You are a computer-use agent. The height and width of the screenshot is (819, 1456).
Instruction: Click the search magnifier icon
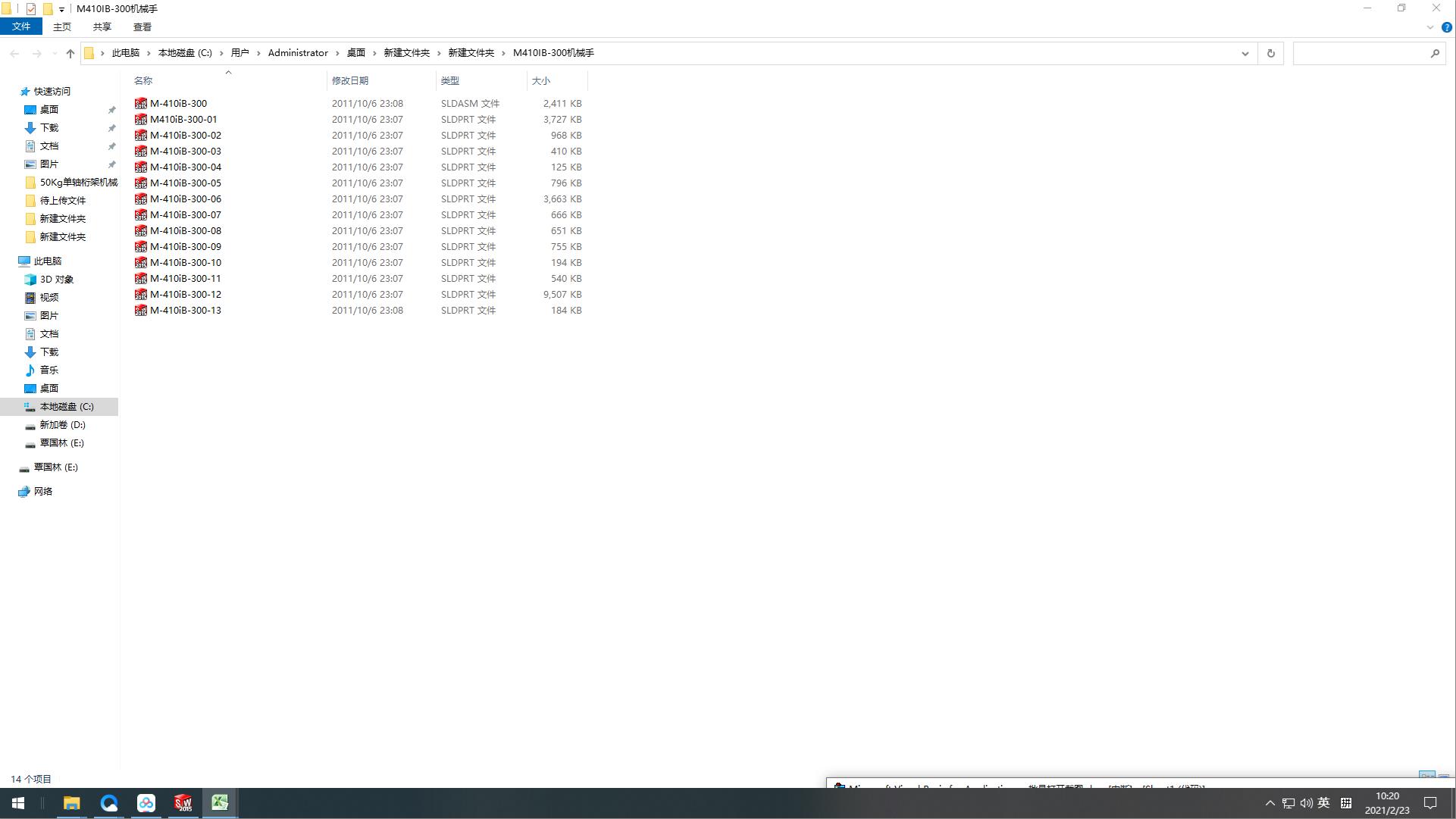(1435, 53)
